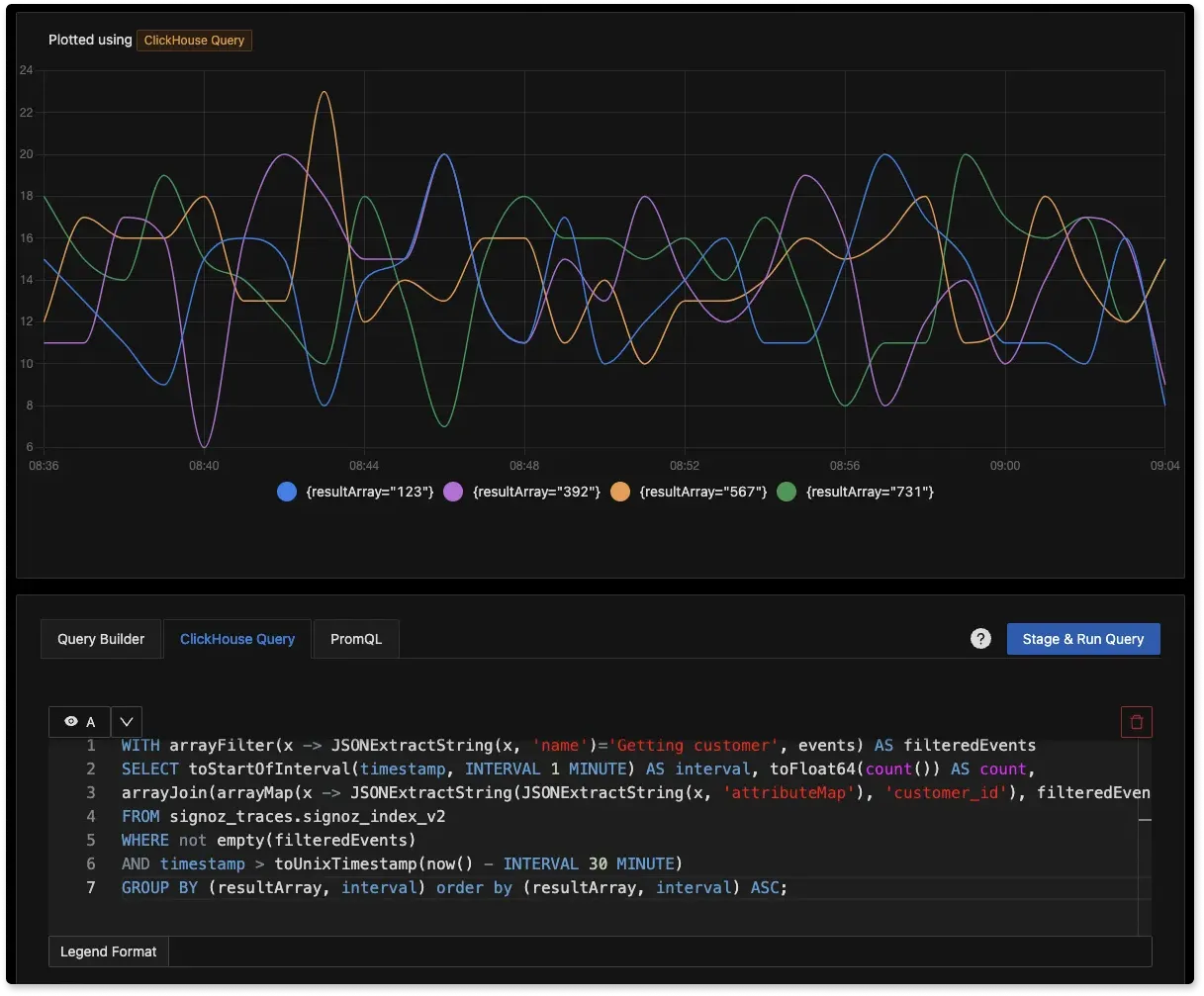Click the Legend Format label
The image size is (1204, 996).
tap(109, 951)
